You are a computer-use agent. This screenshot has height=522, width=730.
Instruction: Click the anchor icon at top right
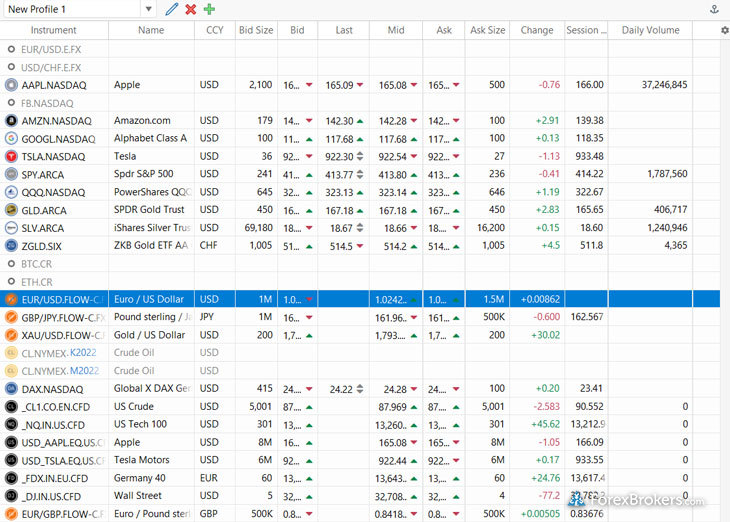[714, 9]
